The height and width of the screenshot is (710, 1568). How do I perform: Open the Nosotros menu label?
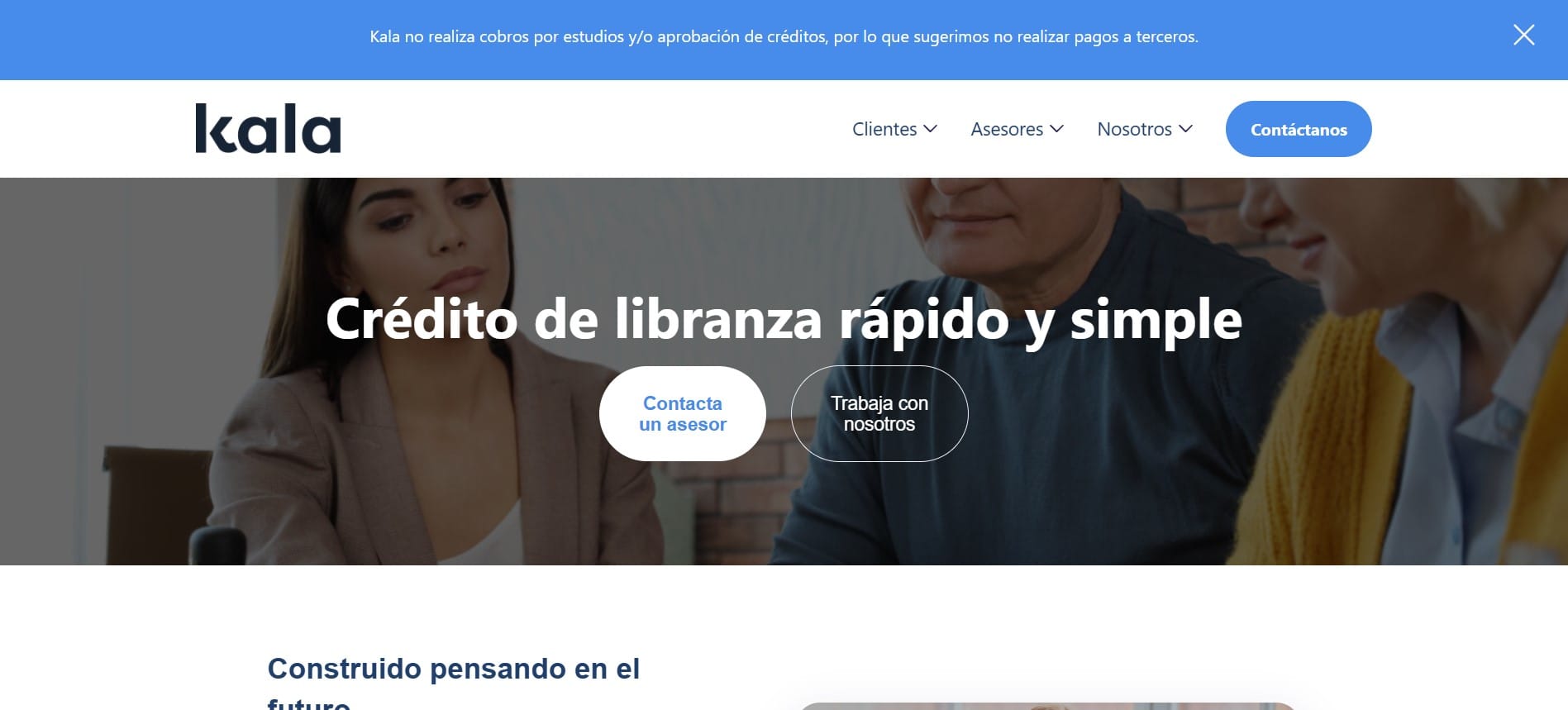(x=1134, y=129)
